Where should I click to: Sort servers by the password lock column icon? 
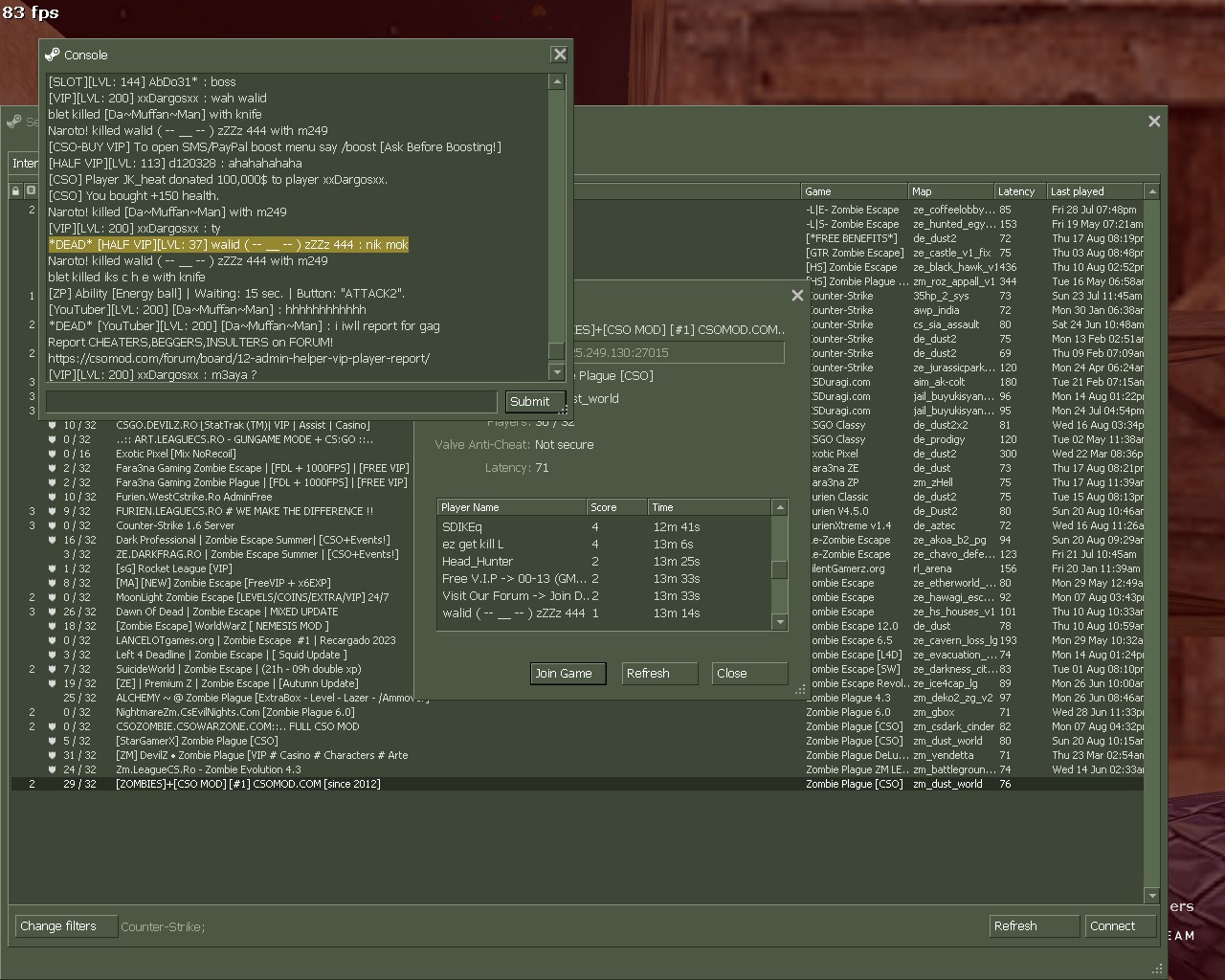16,190
